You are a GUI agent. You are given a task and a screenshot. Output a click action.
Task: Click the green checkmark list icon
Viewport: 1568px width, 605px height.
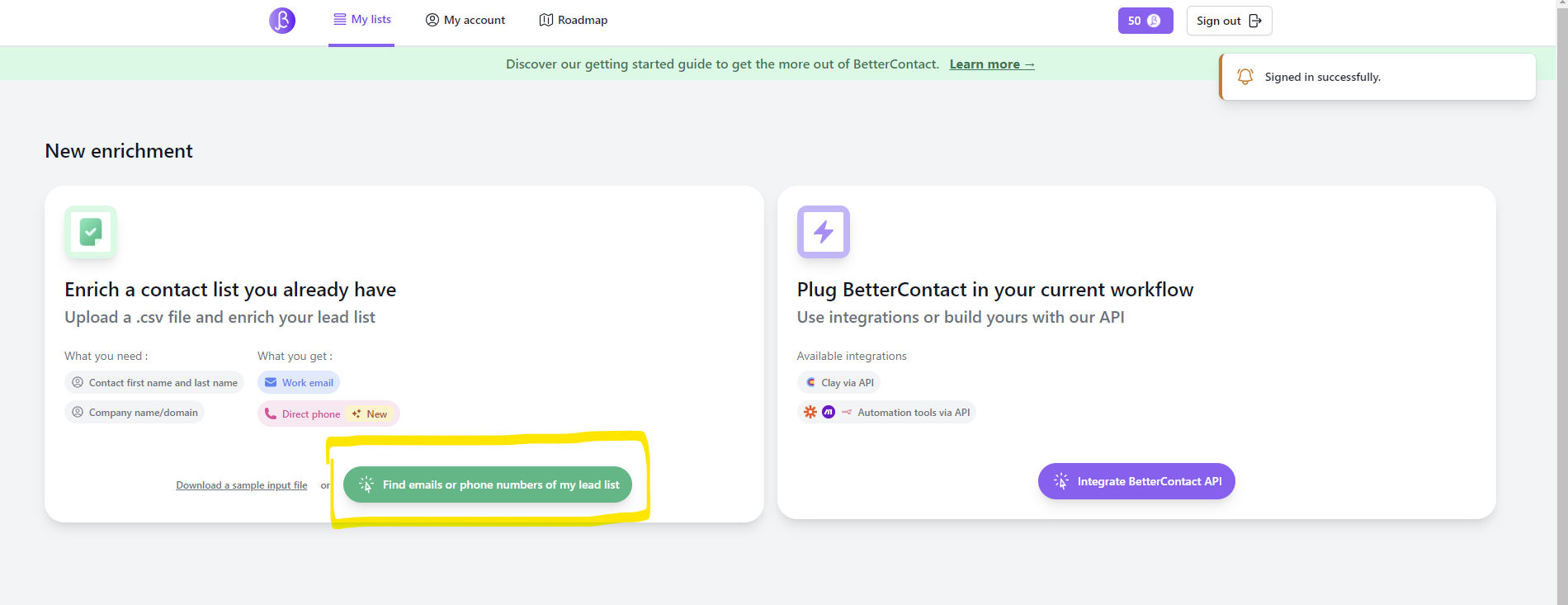tap(91, 232)
